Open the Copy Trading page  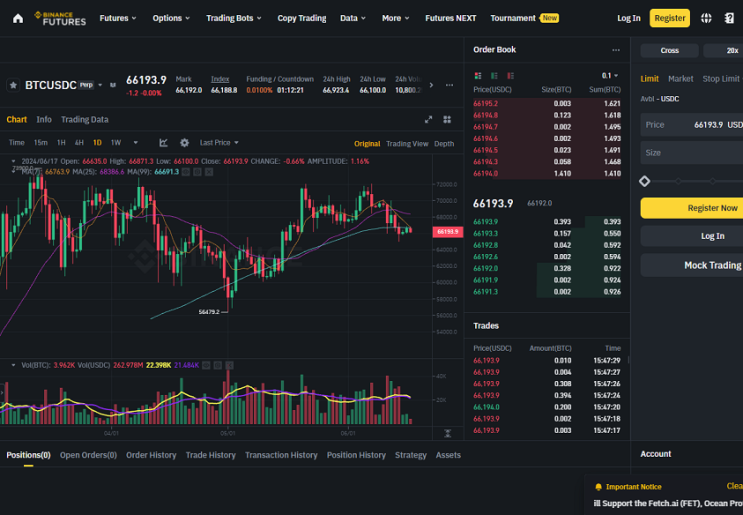point(302,18)
